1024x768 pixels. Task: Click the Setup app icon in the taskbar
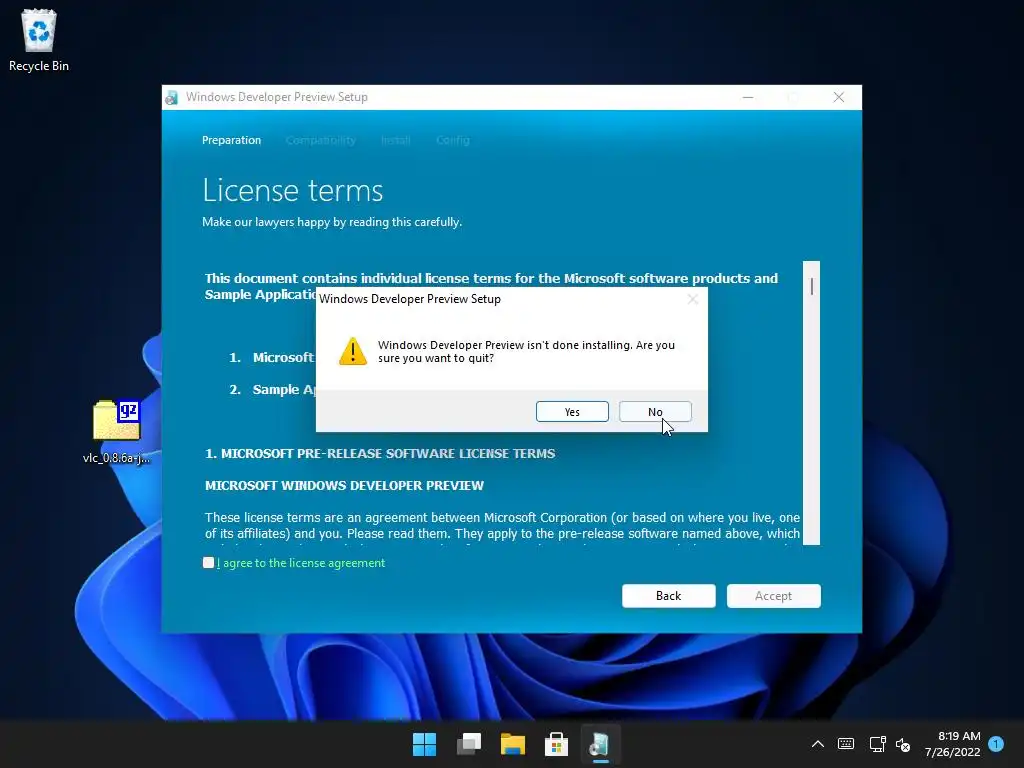600,744
